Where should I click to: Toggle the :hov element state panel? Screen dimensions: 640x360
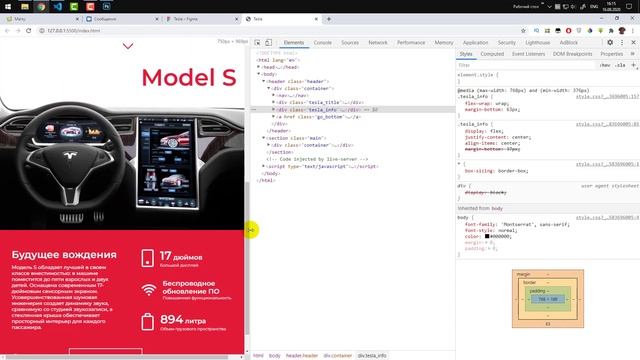605,65
